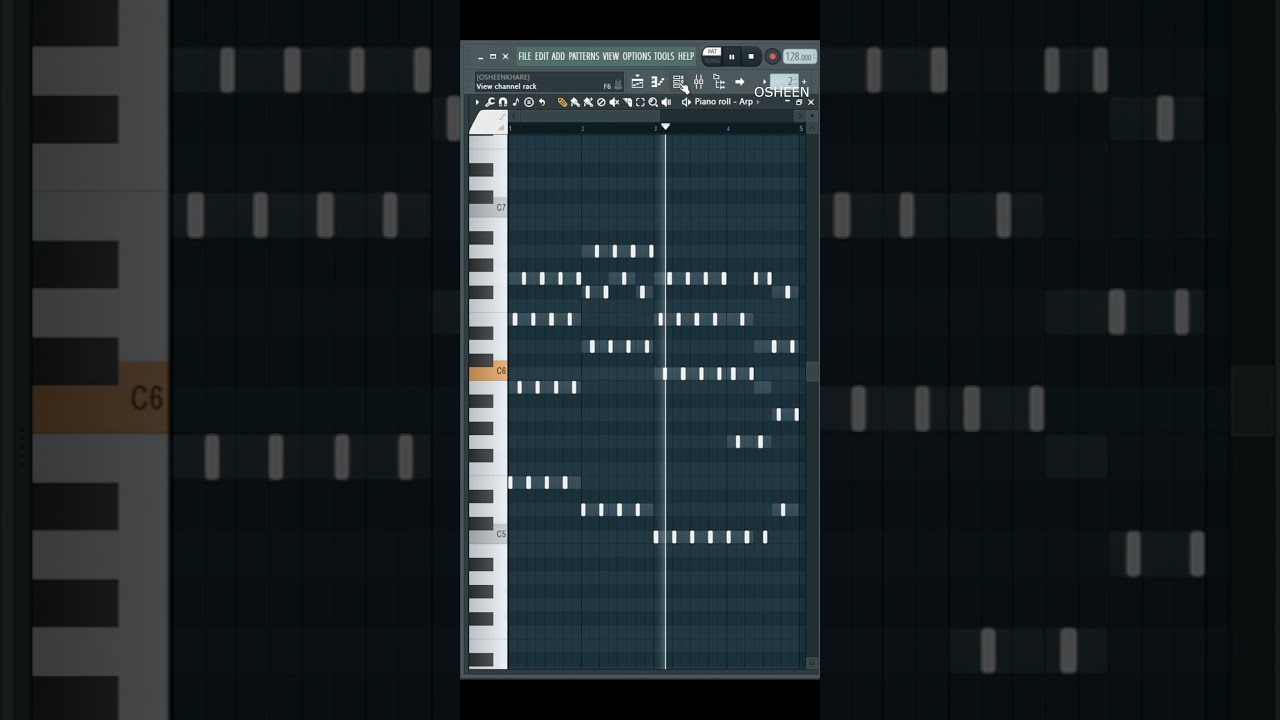The width and height of the screenshot is (1280, 720).
Task: Click the note stamp icon
Action: point(516,102)
